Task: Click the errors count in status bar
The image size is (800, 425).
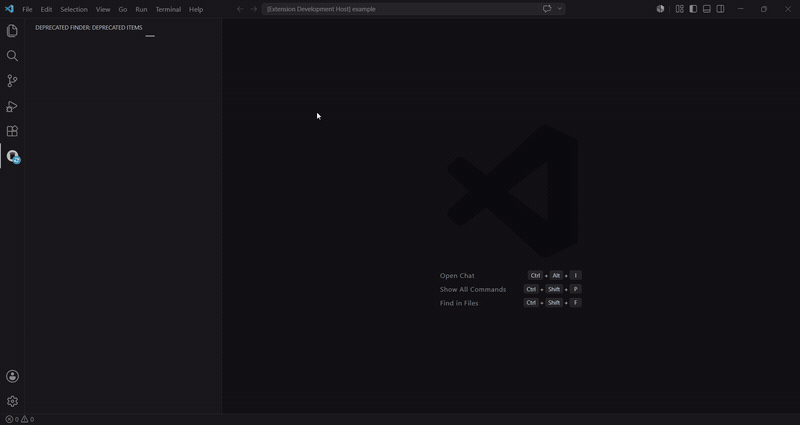Action: 12,419
